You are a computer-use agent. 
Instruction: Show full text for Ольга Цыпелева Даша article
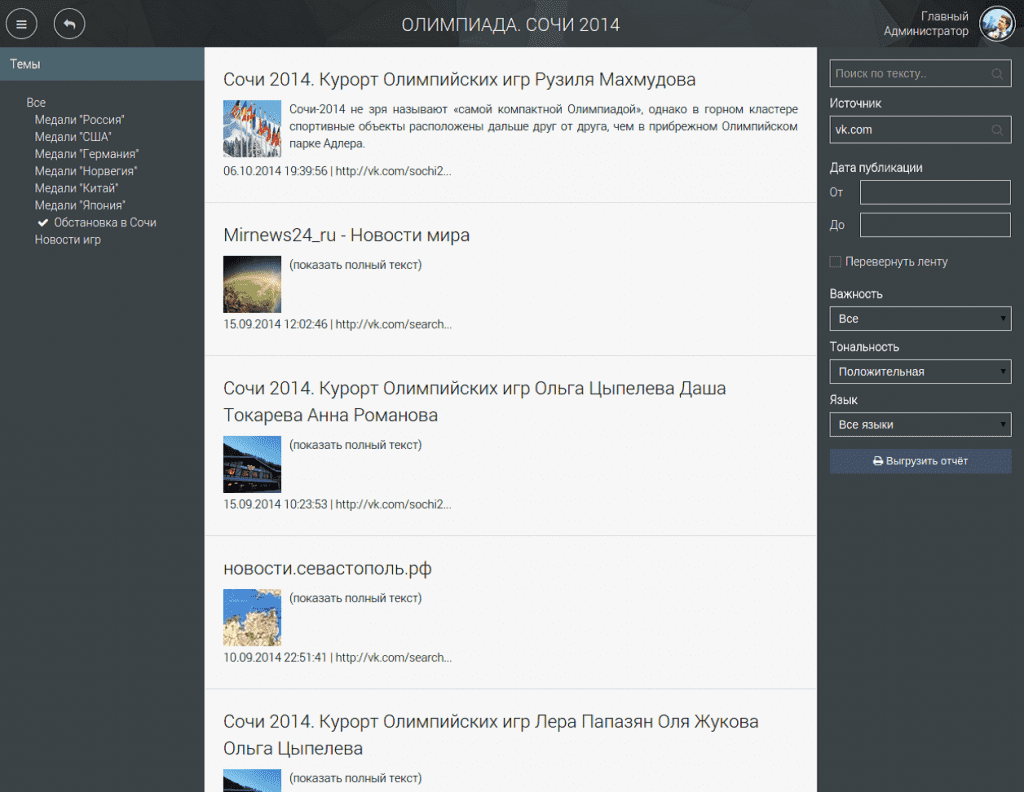click(x=355, y=445)
